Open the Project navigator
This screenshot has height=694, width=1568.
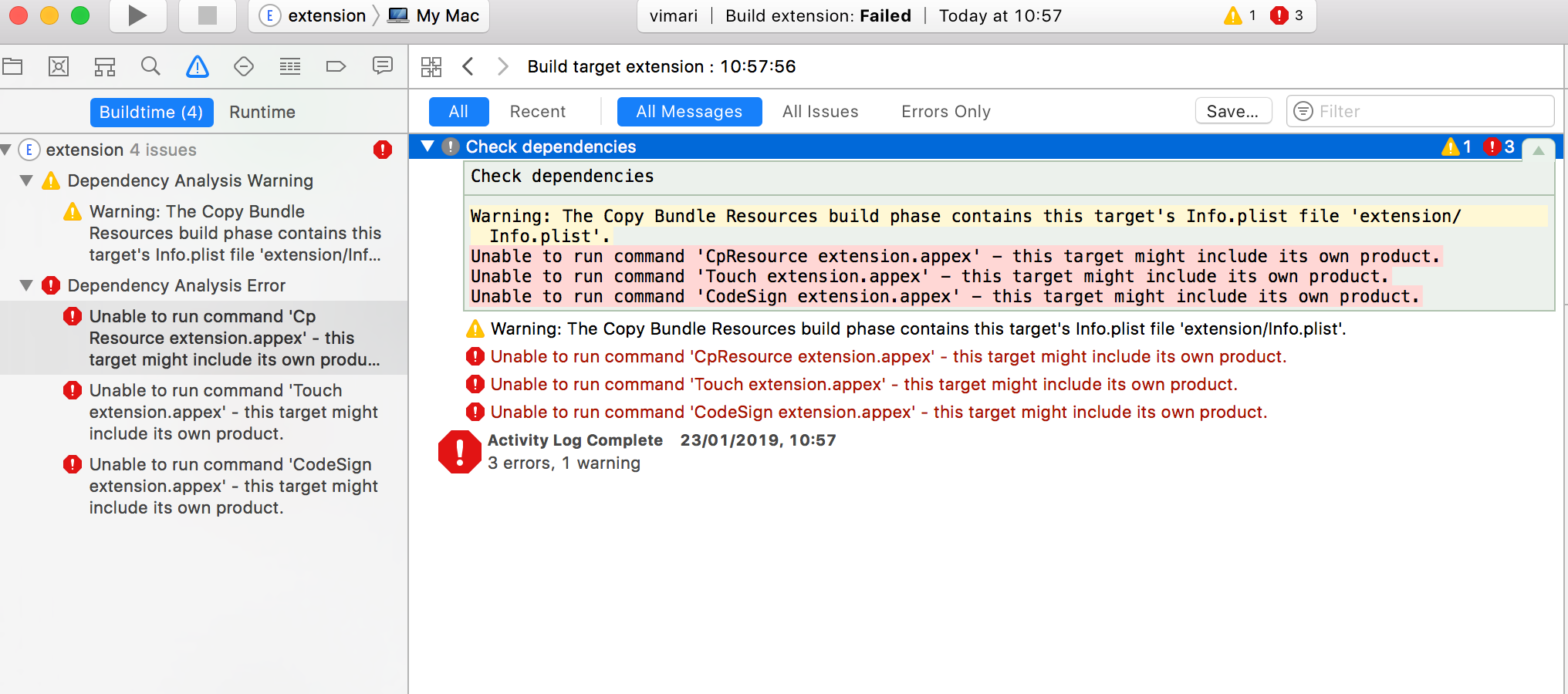pyautogui.click(x=12, y=66)
